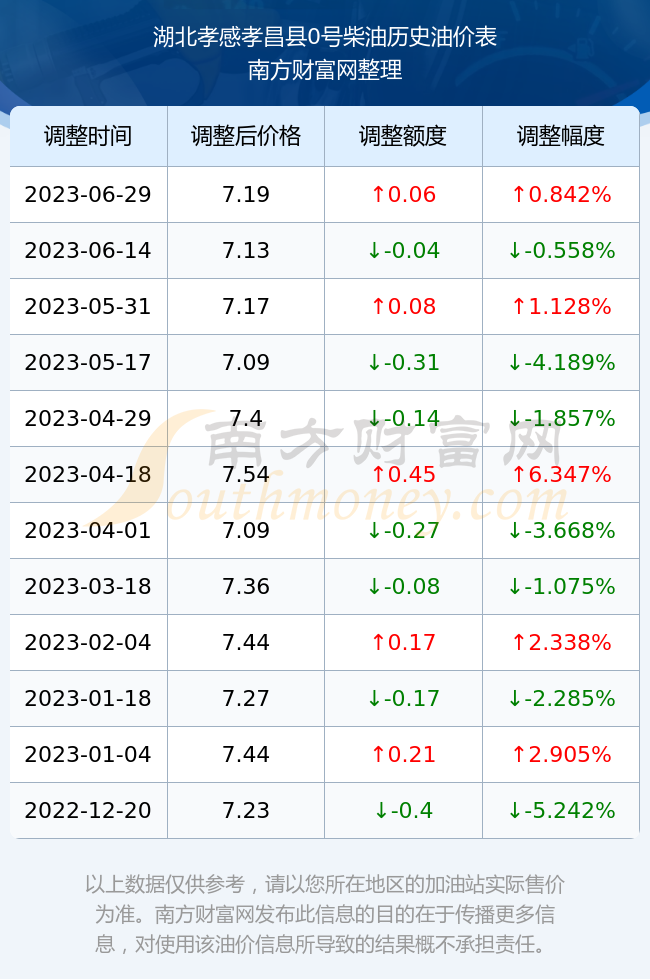This screenshot has width=650, height=980.
Task: Click the ↓-0.27 adjustment value
Action: pos(403,531)
